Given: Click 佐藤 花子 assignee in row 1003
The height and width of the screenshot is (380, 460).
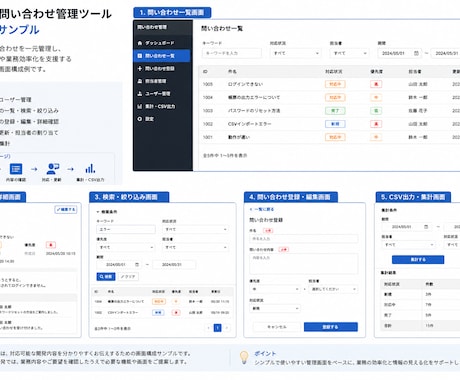Looking at the screenshot, I should pyautogui.click(x=418, y=111).
